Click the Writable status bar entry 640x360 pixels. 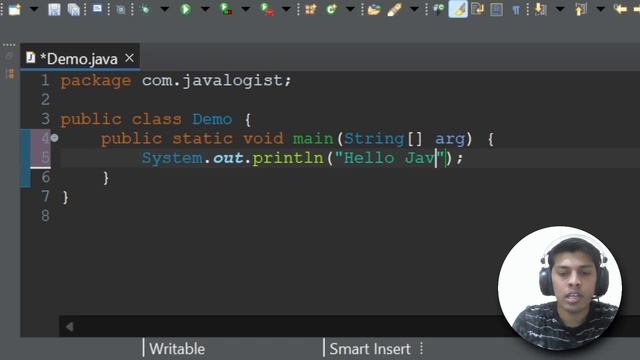click(177, 349)
